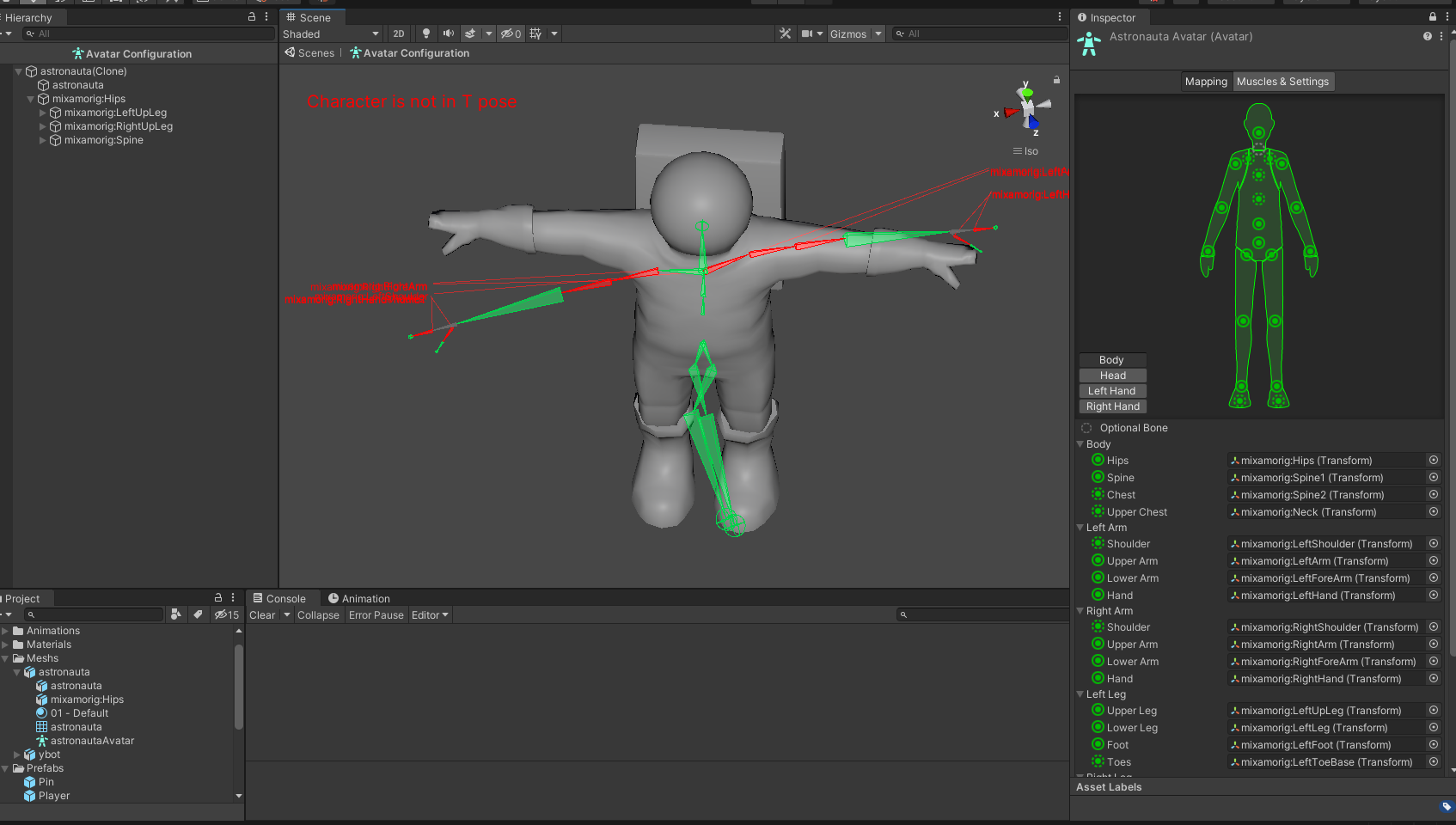Image resolution: width=1456 pixels, height=825 pixels.
Task: Lock the Hierarchy panel
Action: pos(252,16)
